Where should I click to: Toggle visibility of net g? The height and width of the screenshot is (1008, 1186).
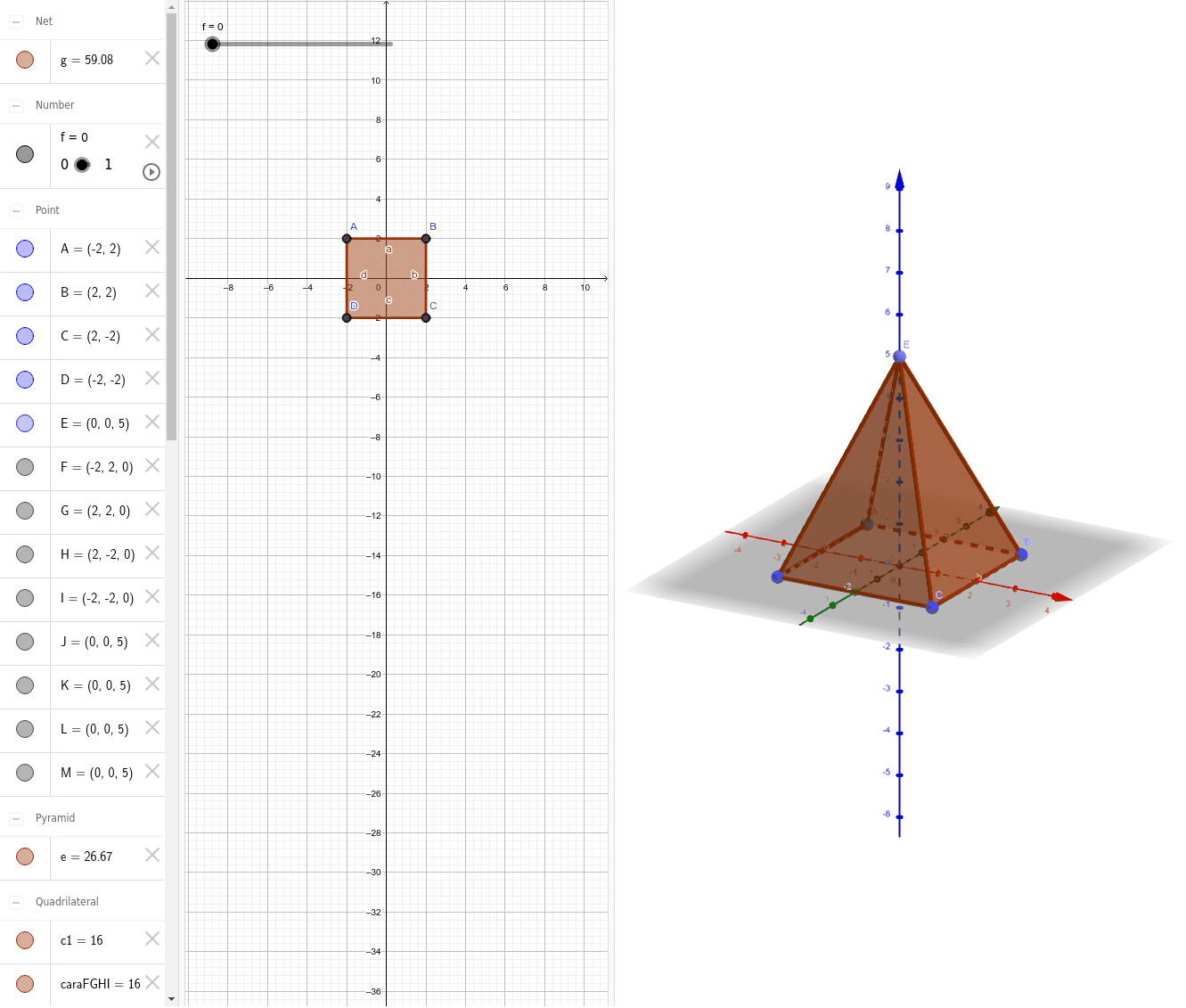point(25,60)
